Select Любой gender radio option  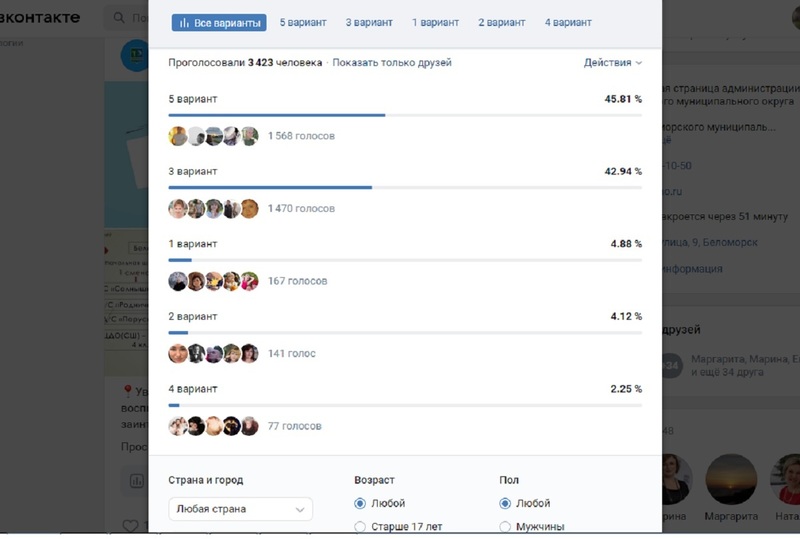(x=505, y=503)
